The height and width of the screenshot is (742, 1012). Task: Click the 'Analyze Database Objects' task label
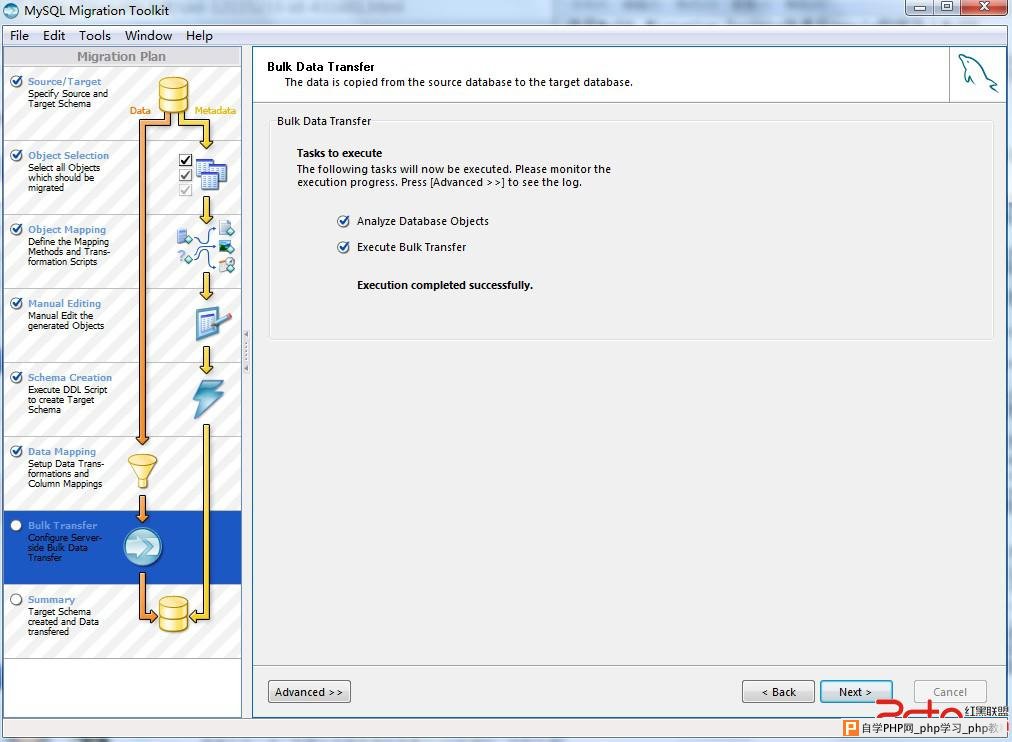coord(423,221)
